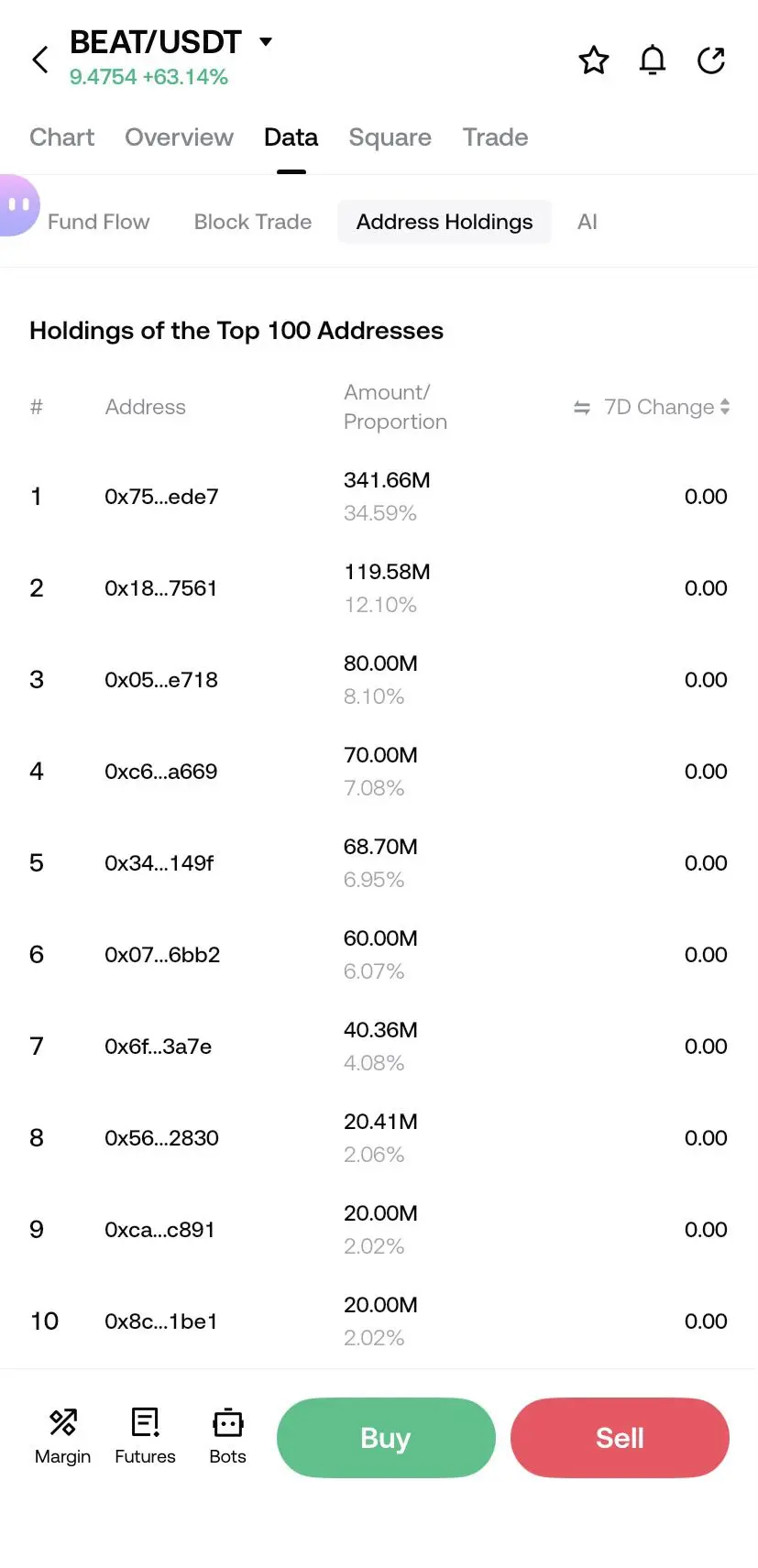758x1568 pixels.
Task: Select the AI sub-tab
Action: point(588,222)
